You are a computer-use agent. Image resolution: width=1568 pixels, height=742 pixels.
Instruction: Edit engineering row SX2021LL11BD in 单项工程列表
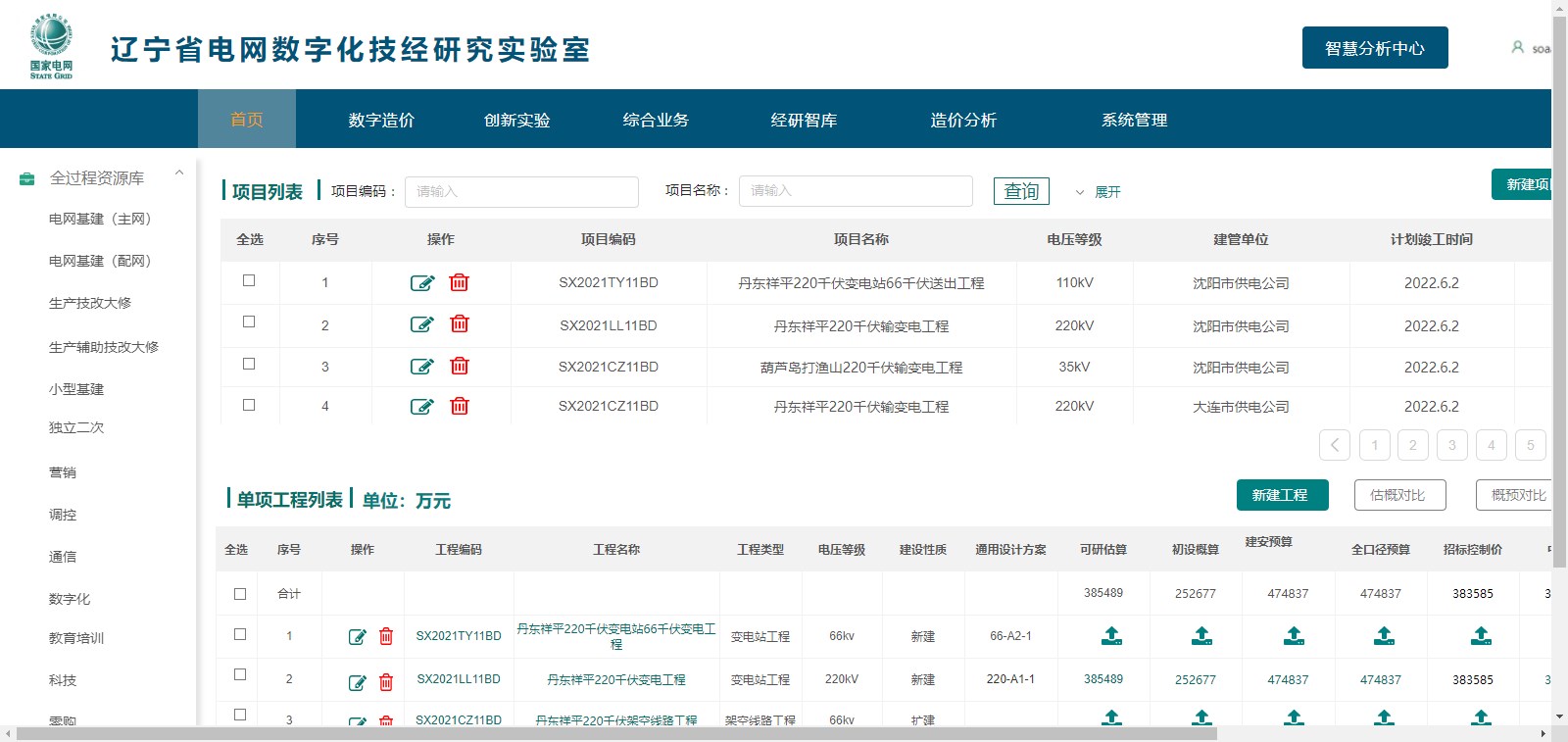pyautogui.click(x=358, y=683)
